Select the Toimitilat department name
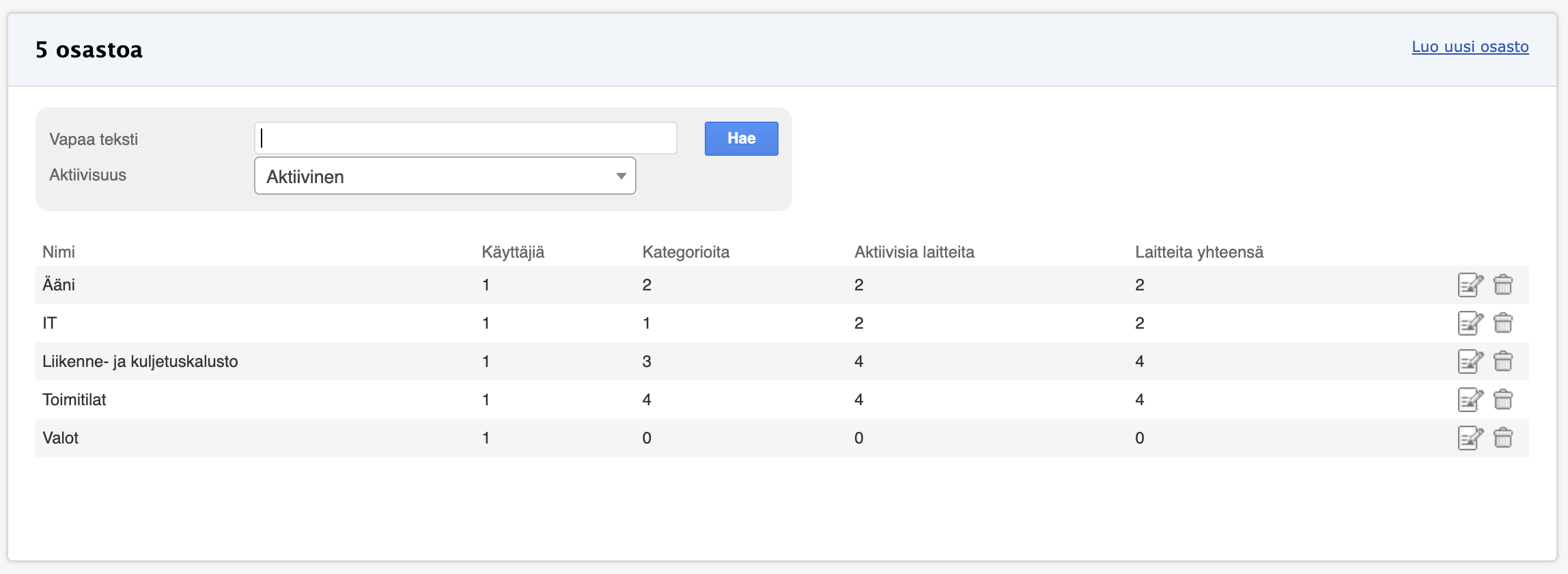 pos(74,400)
